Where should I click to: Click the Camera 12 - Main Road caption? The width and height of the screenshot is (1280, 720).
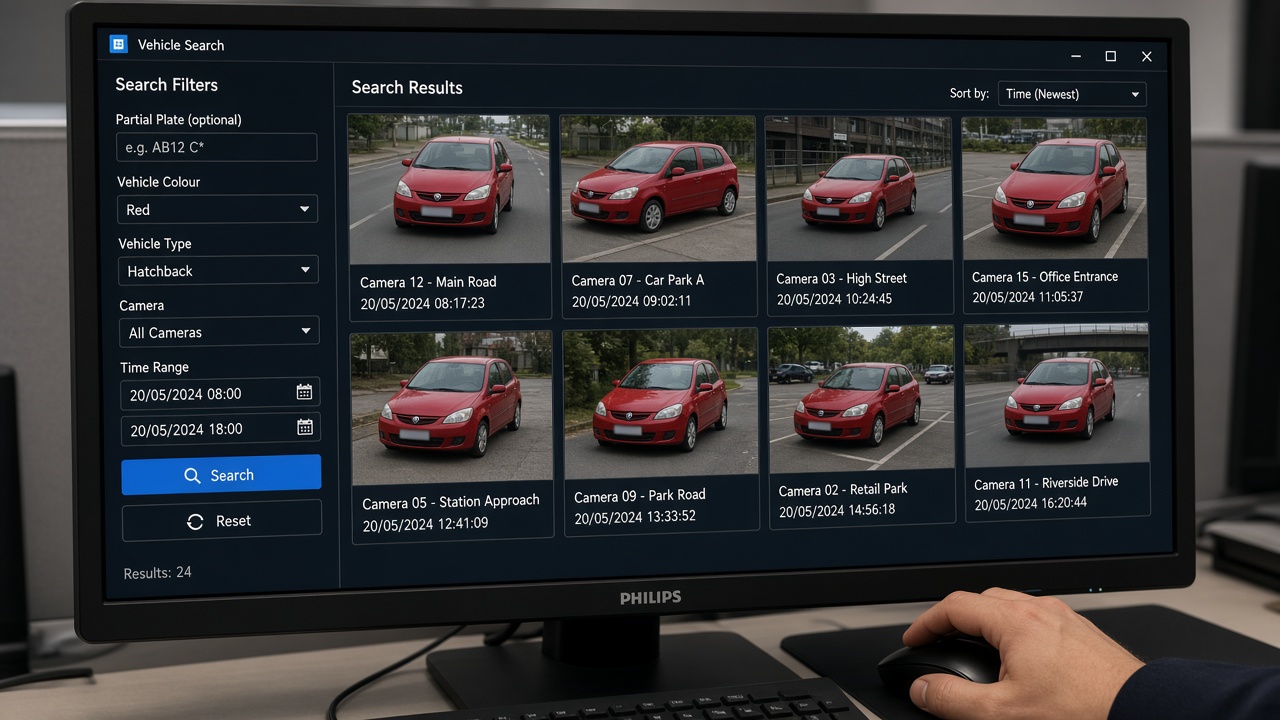[428, 282]
